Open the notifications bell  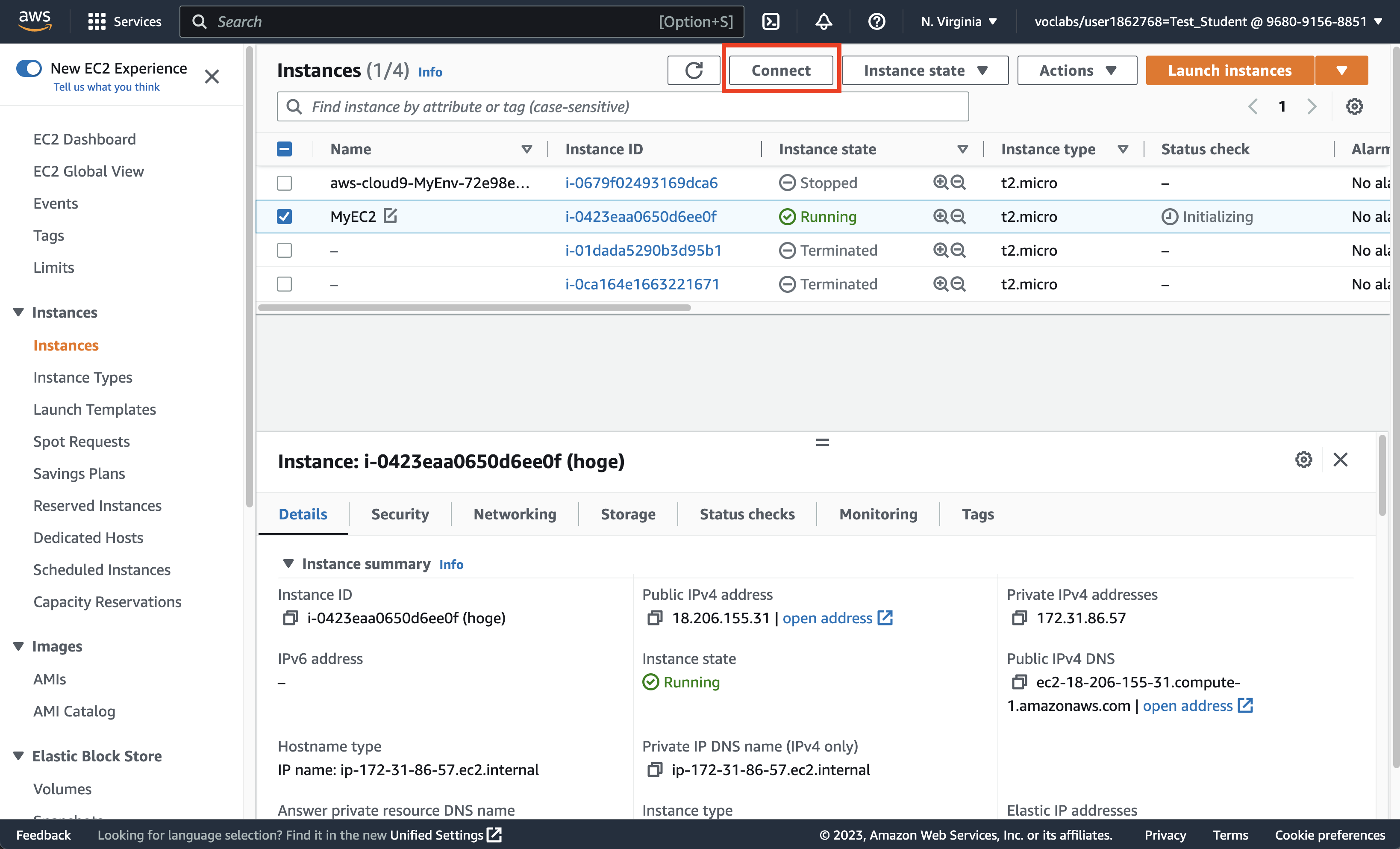click(x=824, y=22)
